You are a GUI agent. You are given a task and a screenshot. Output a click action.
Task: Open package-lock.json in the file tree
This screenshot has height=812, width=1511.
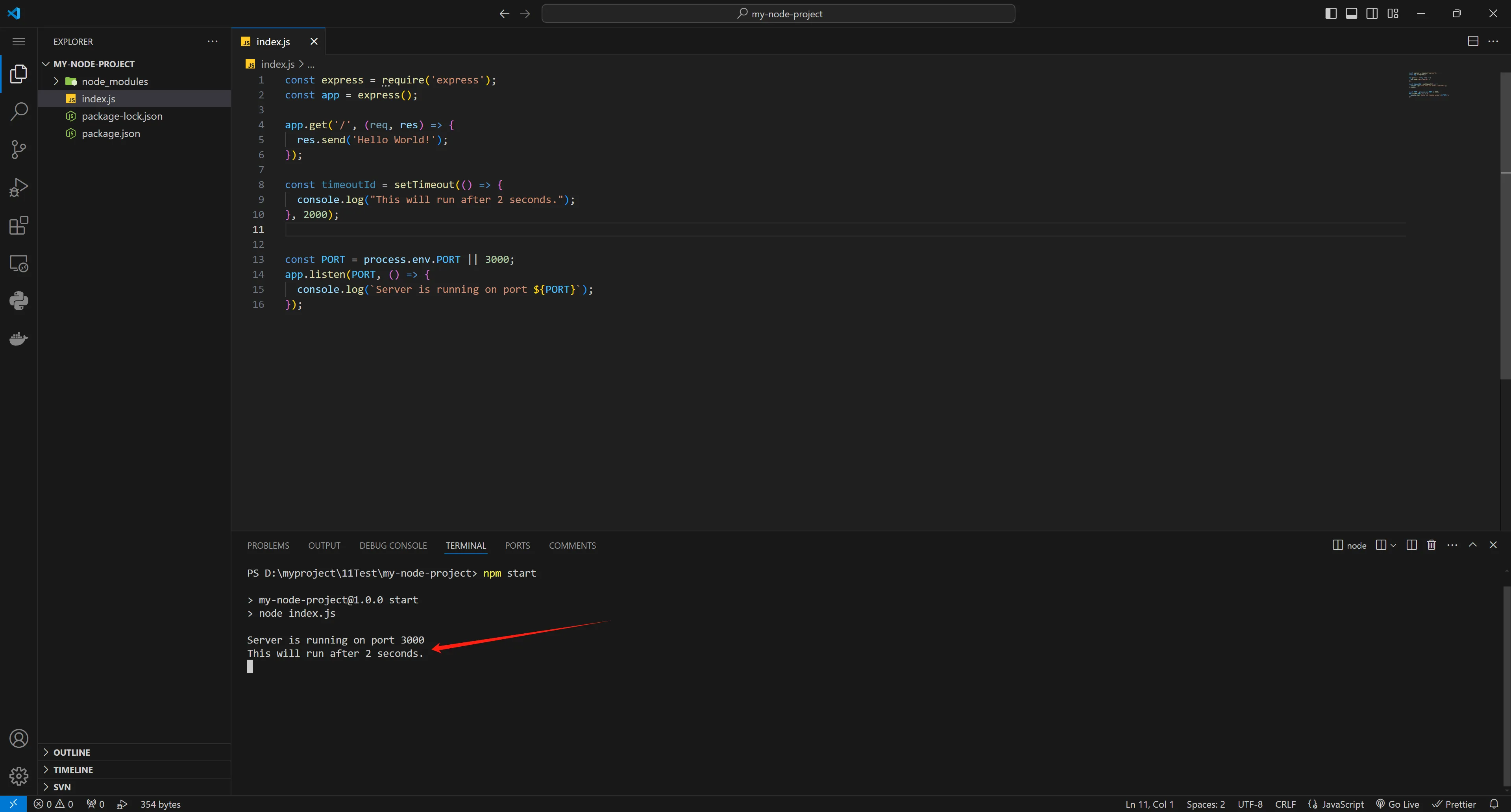click(x=134, y=116)
